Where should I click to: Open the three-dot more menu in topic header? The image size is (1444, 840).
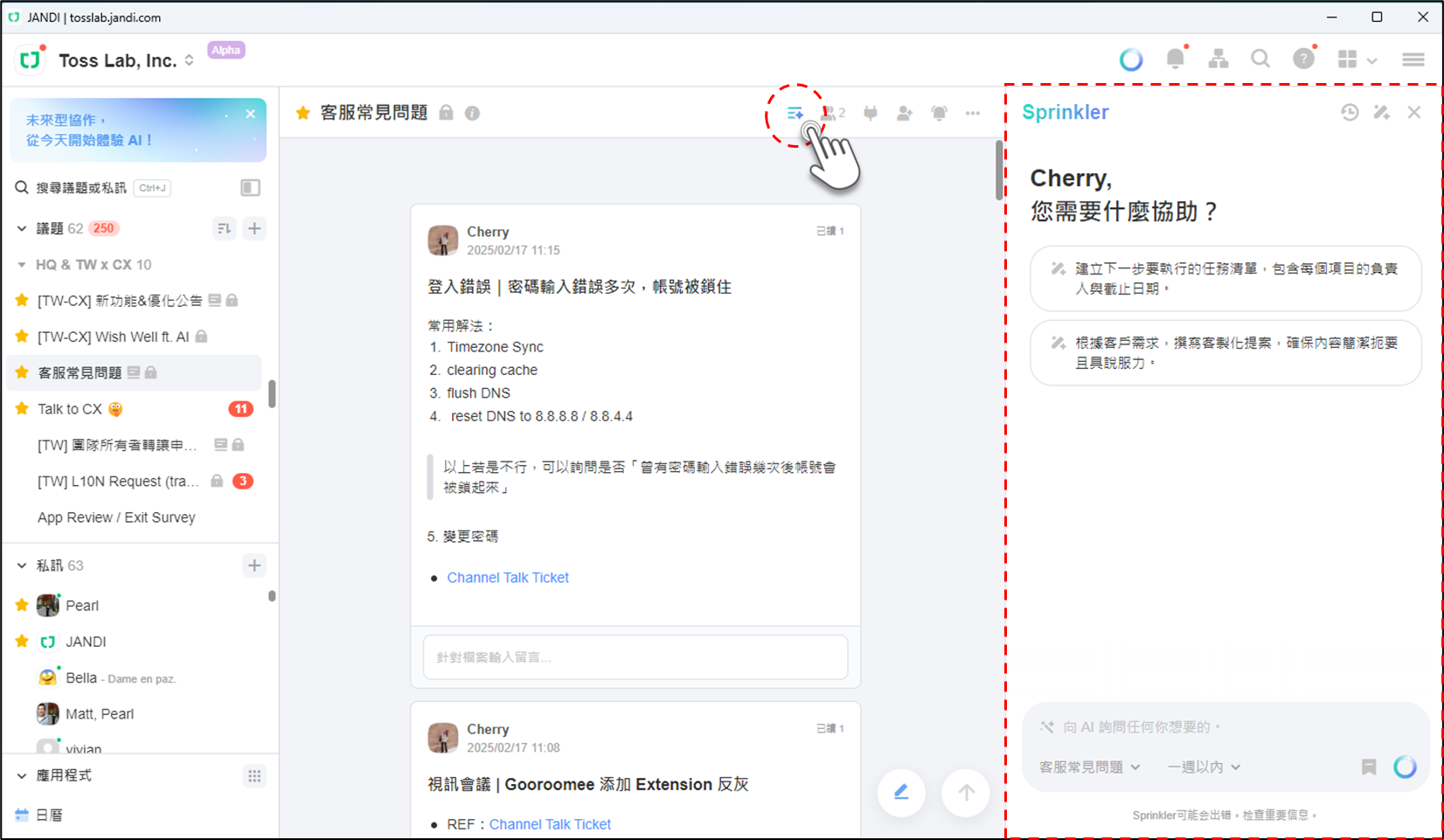click(x=973, y=113)
